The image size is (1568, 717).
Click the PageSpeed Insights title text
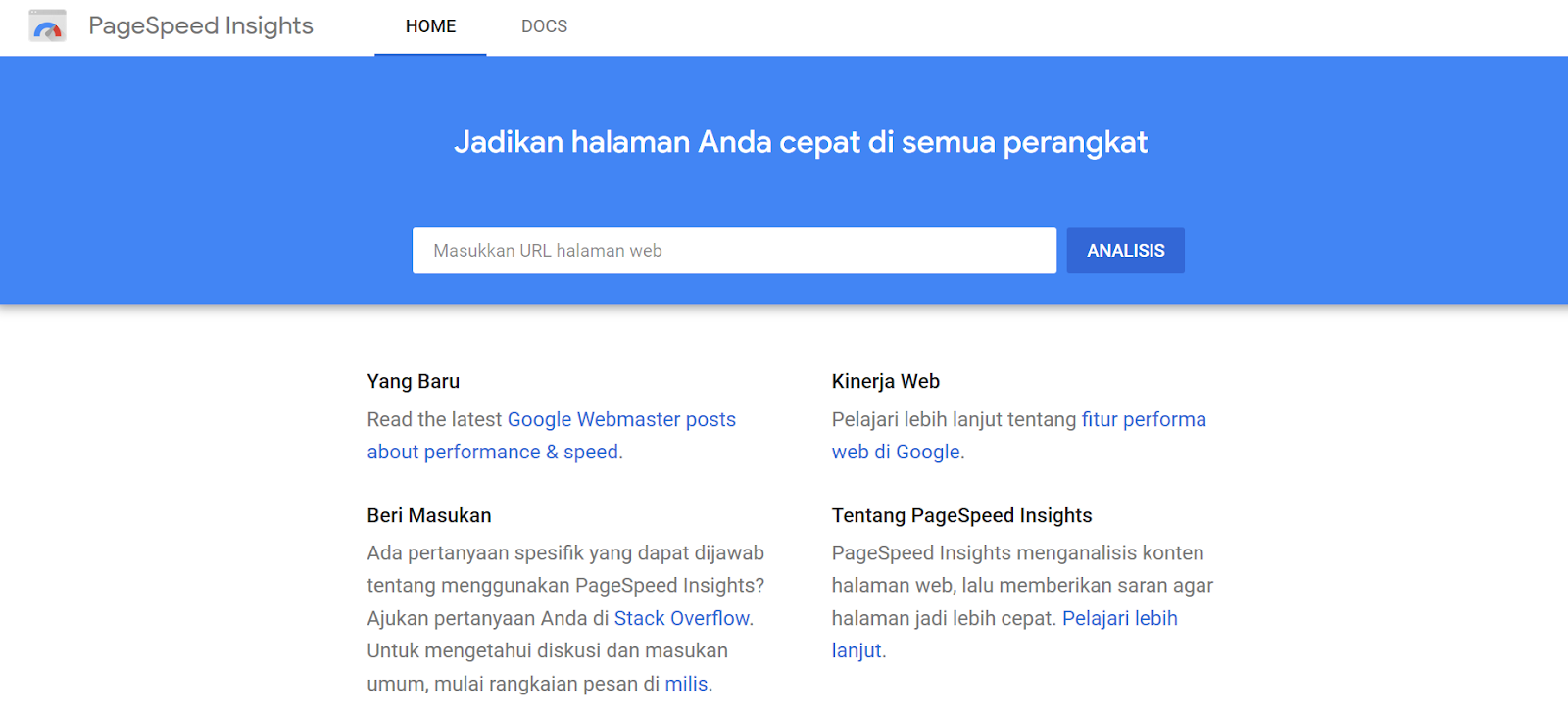pos(201,26)
